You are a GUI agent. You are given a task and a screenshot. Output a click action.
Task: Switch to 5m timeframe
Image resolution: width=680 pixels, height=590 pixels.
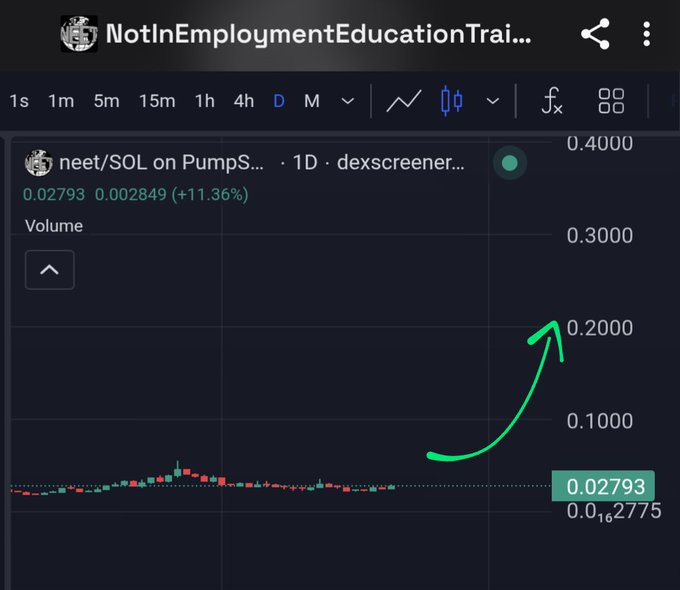(107, 101)
